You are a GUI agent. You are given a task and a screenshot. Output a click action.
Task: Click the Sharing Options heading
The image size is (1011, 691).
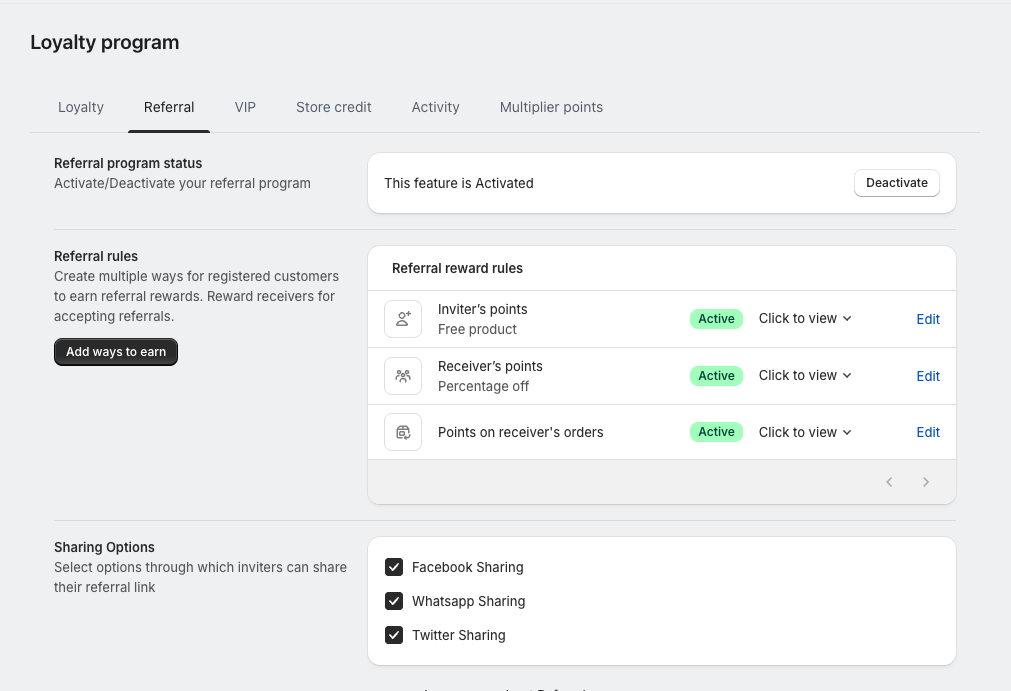[x=104, y=547]
